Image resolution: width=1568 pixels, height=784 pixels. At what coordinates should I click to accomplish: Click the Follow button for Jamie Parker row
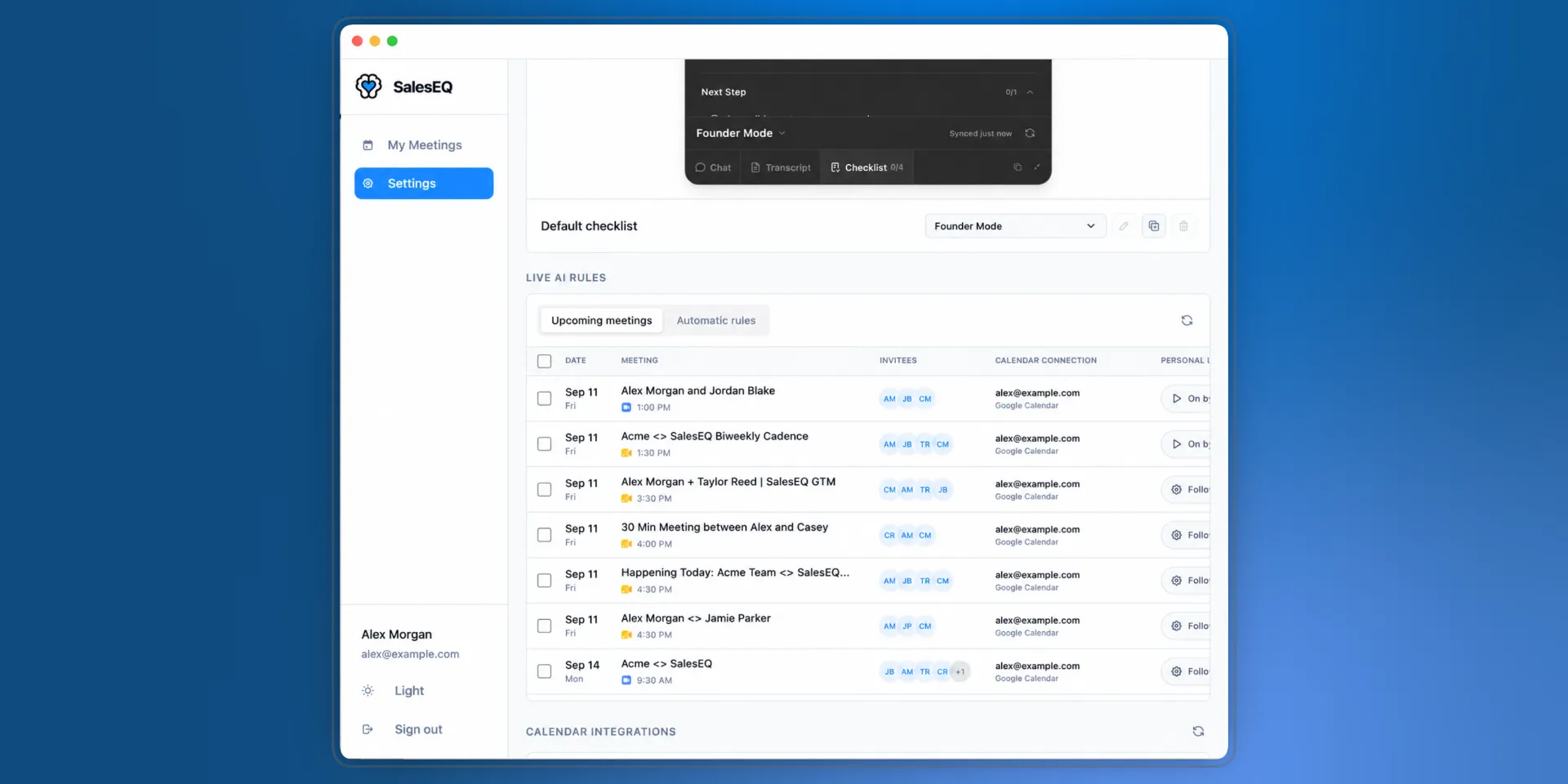(1187, 626)
